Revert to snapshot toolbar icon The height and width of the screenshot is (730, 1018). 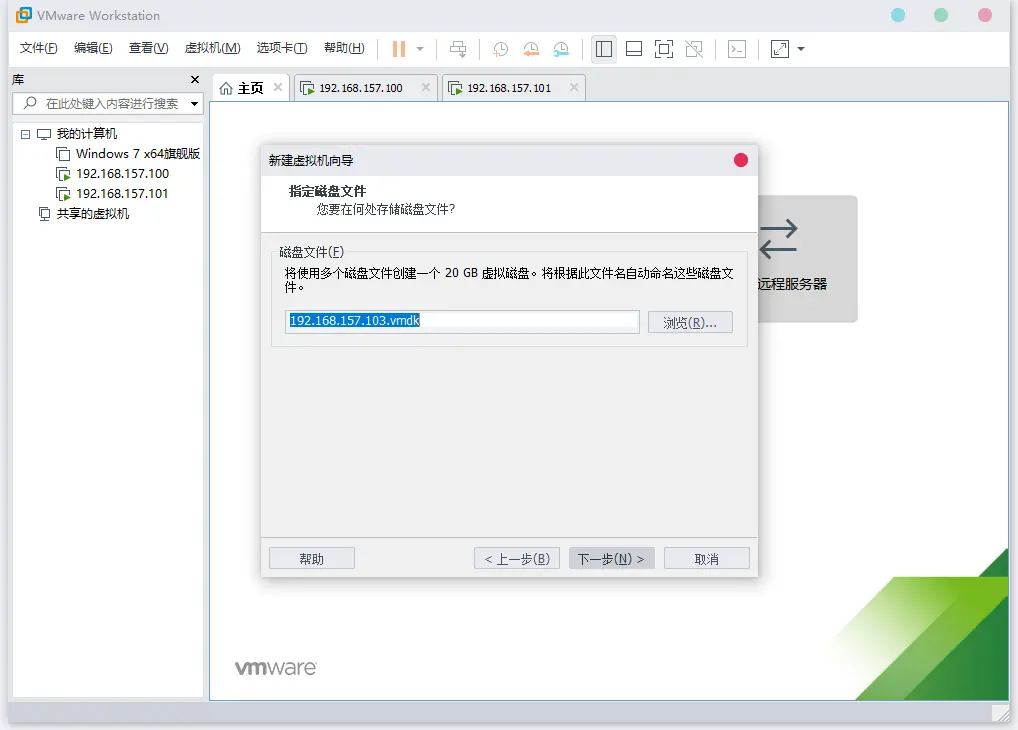(530, 49)
